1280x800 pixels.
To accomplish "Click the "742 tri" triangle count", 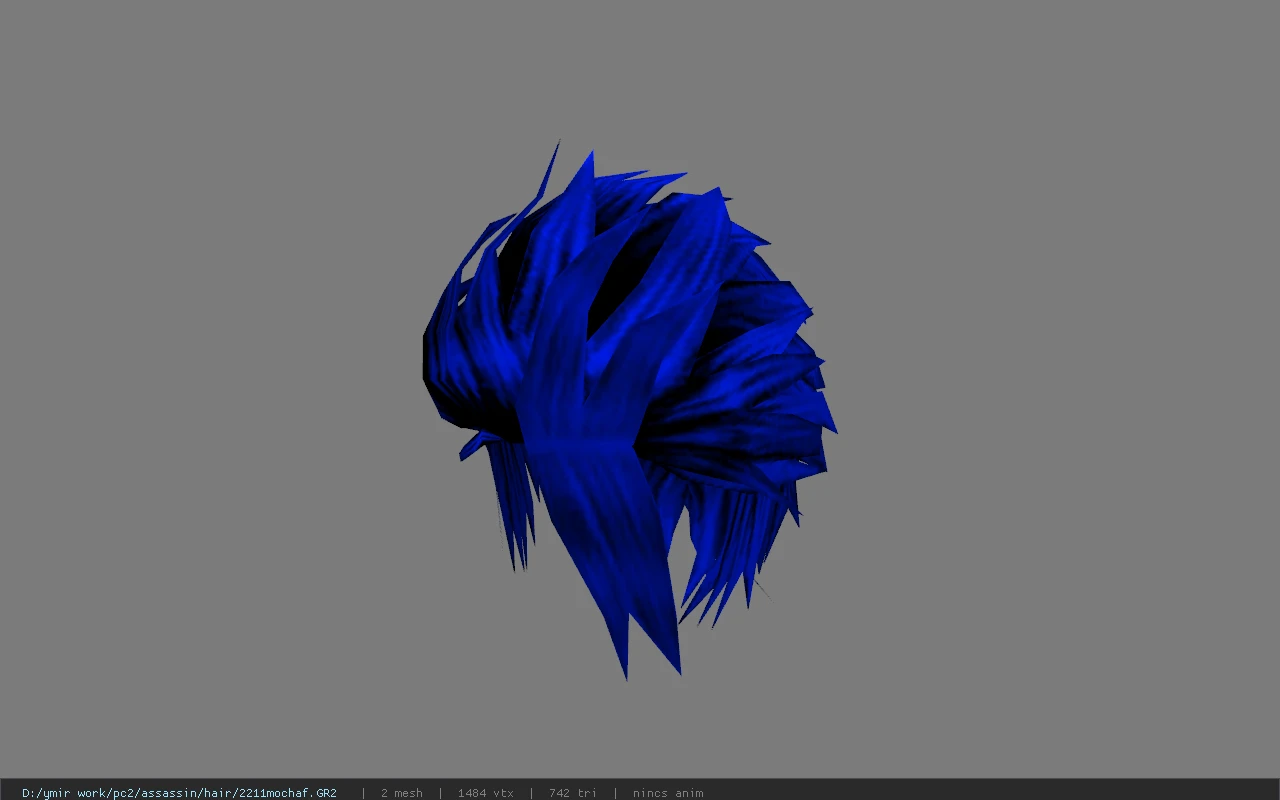I will 572,793.
